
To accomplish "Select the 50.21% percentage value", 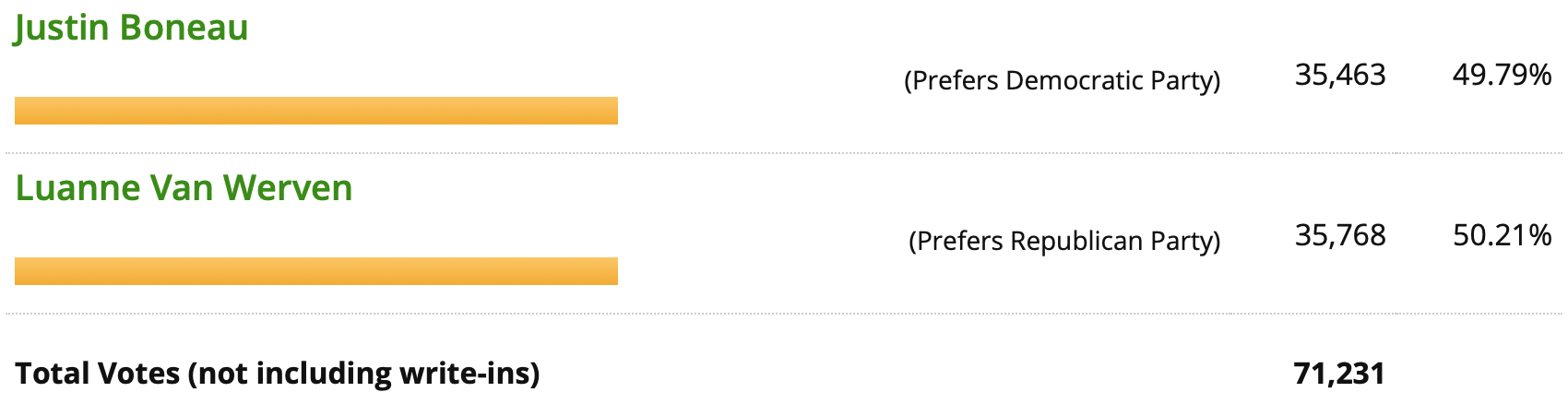I will pyautogui.click(x=1503, y=235).
